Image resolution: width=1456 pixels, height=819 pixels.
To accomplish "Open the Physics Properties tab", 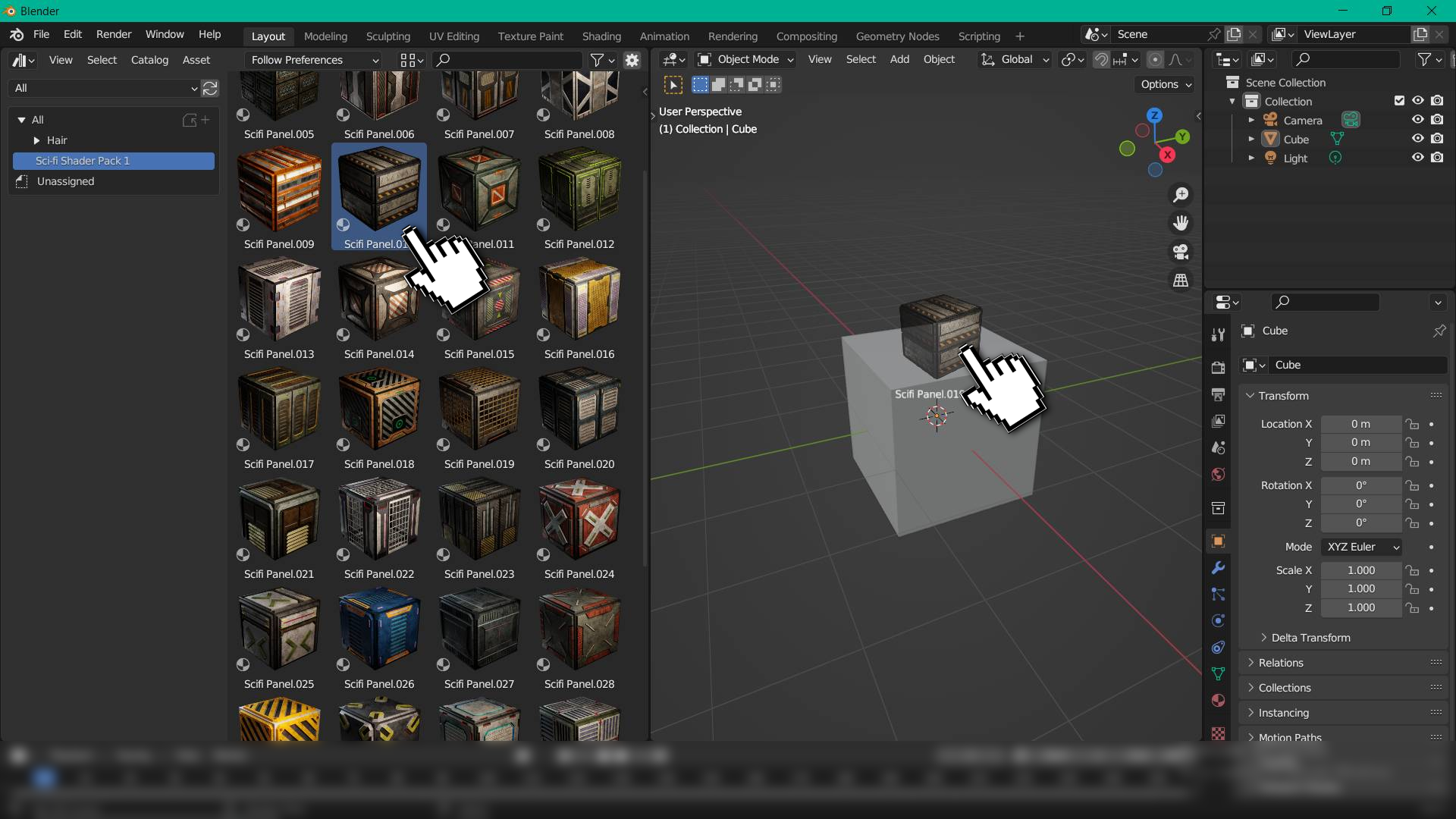I will coord(1219,620).
